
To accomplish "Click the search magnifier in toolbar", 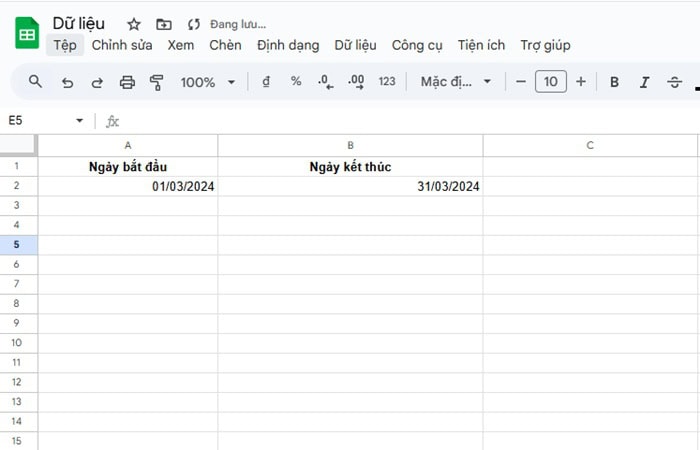I will (x=36, y=82).
